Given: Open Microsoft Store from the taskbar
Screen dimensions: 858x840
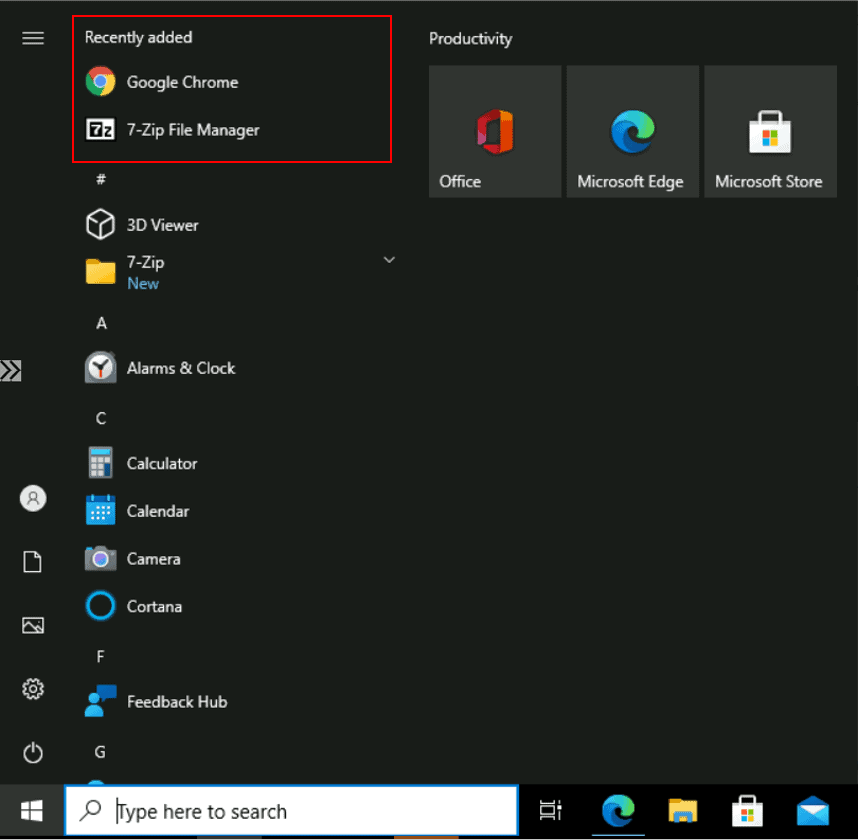Looking at the screenshot, I should pyautogui.click(x=747, y=810).
